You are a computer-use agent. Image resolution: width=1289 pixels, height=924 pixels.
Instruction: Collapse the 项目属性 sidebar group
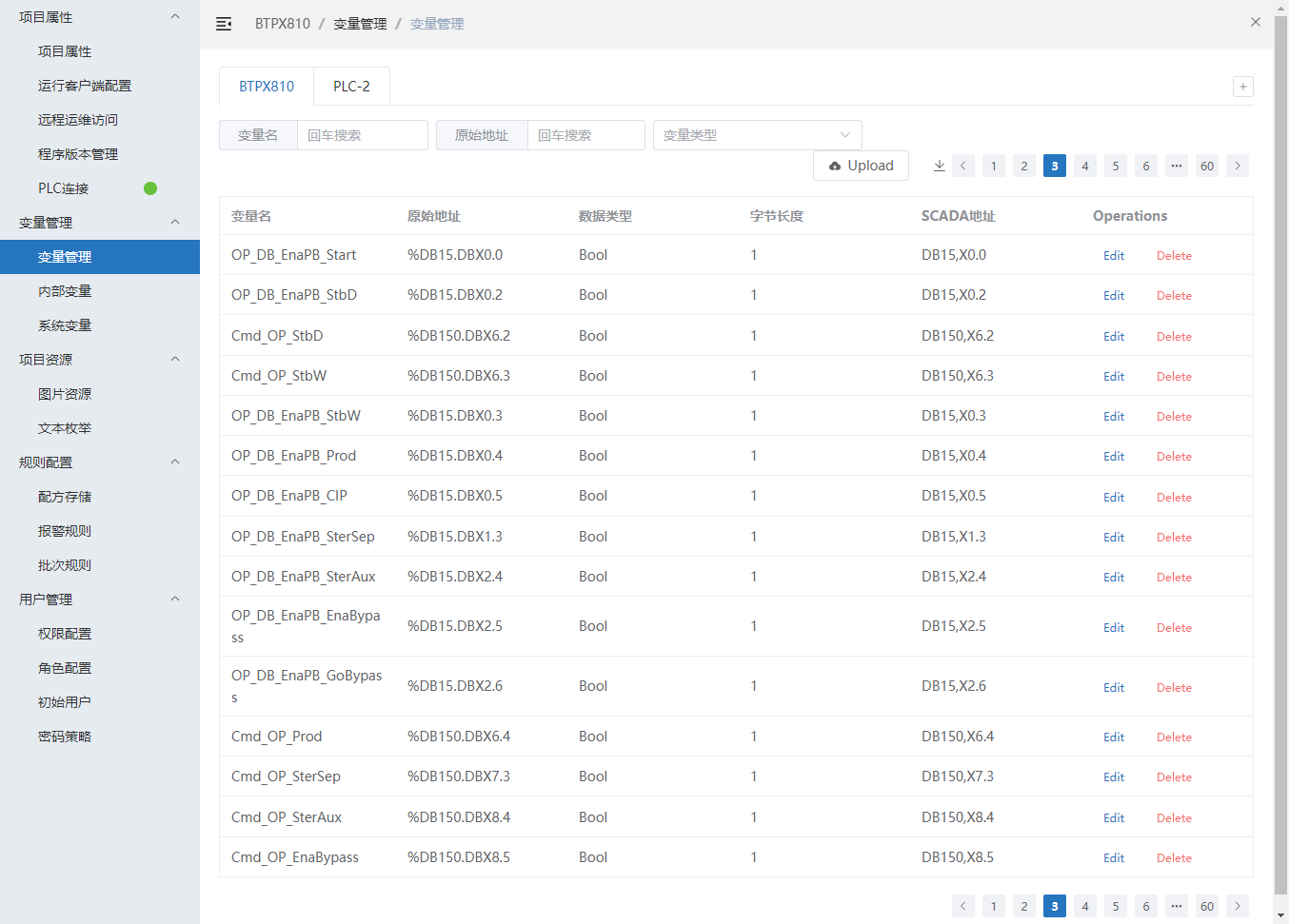(x=175, y=17)
